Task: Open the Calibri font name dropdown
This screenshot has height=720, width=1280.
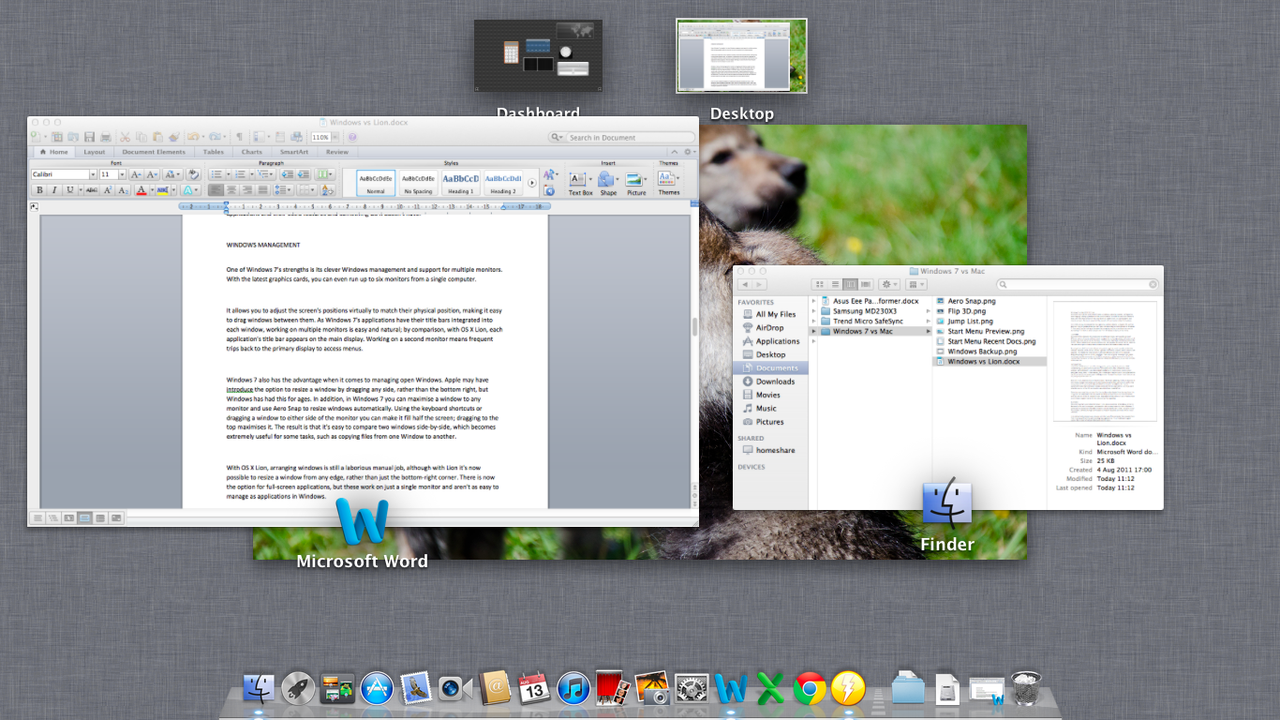Action: click(x=92, y=174)
